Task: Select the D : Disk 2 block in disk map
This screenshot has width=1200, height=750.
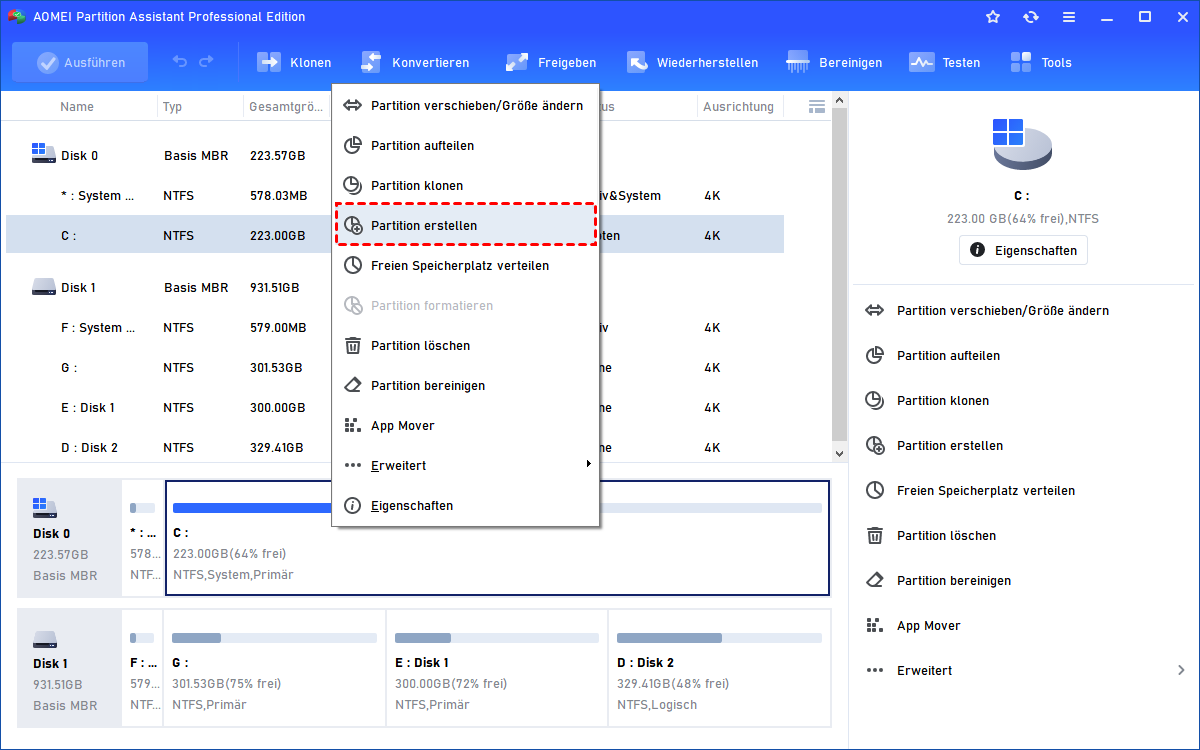Action: (719, 668)
